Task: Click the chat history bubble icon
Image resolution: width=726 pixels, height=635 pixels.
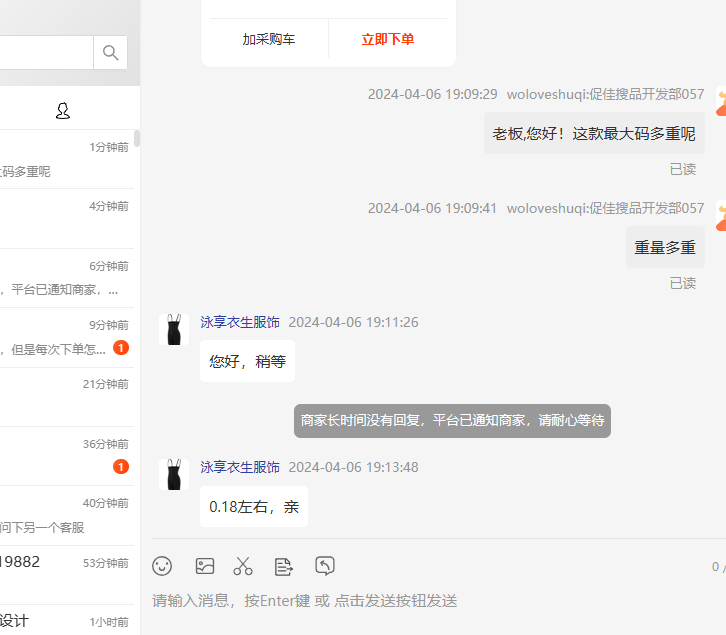Action: 325,566
